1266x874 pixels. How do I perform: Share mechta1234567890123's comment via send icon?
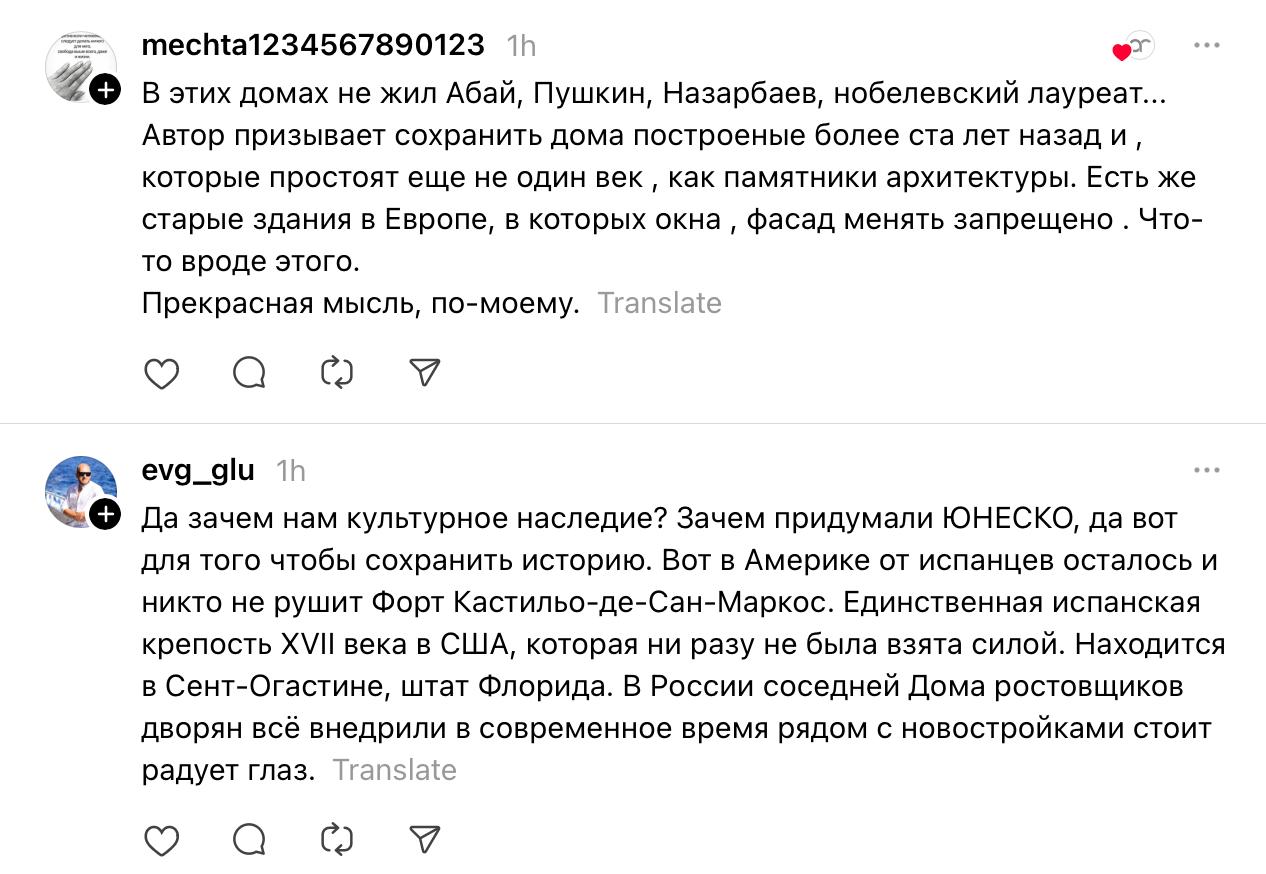[x=426, y=373]
